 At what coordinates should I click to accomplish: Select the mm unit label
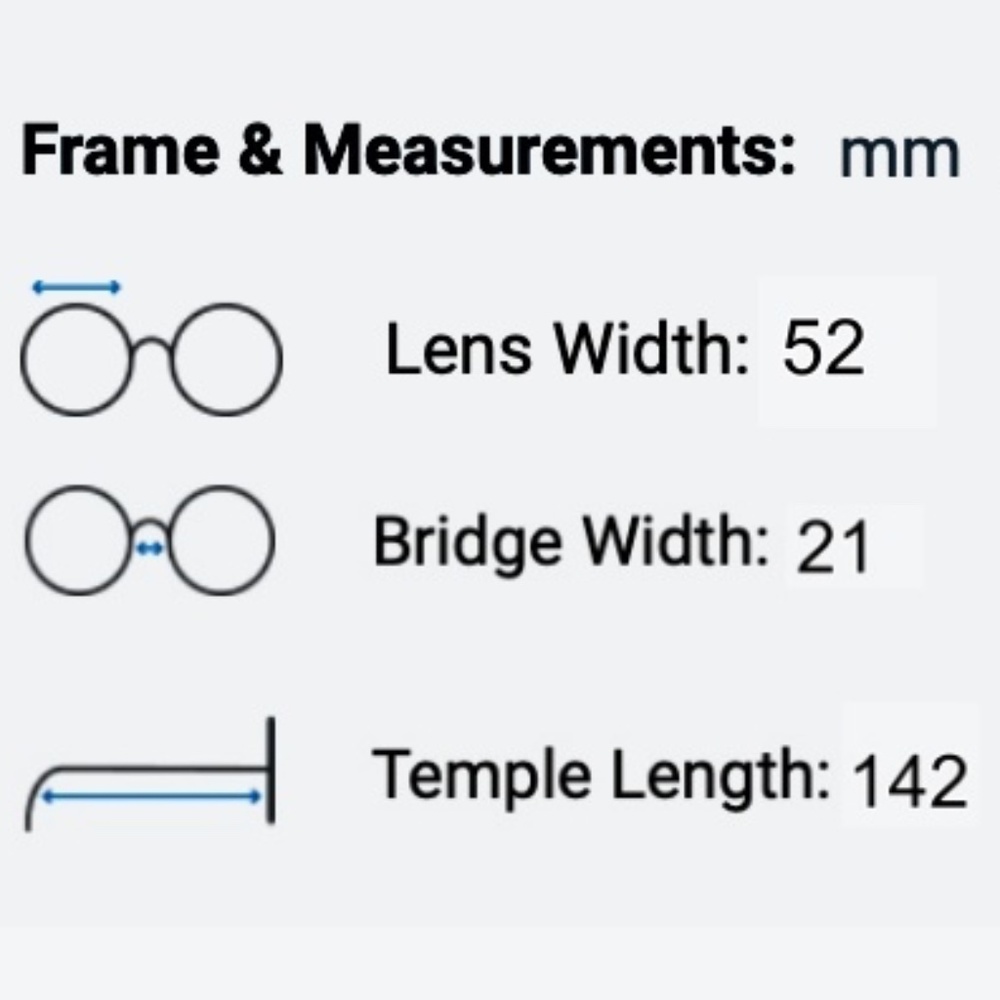point(900,155)
